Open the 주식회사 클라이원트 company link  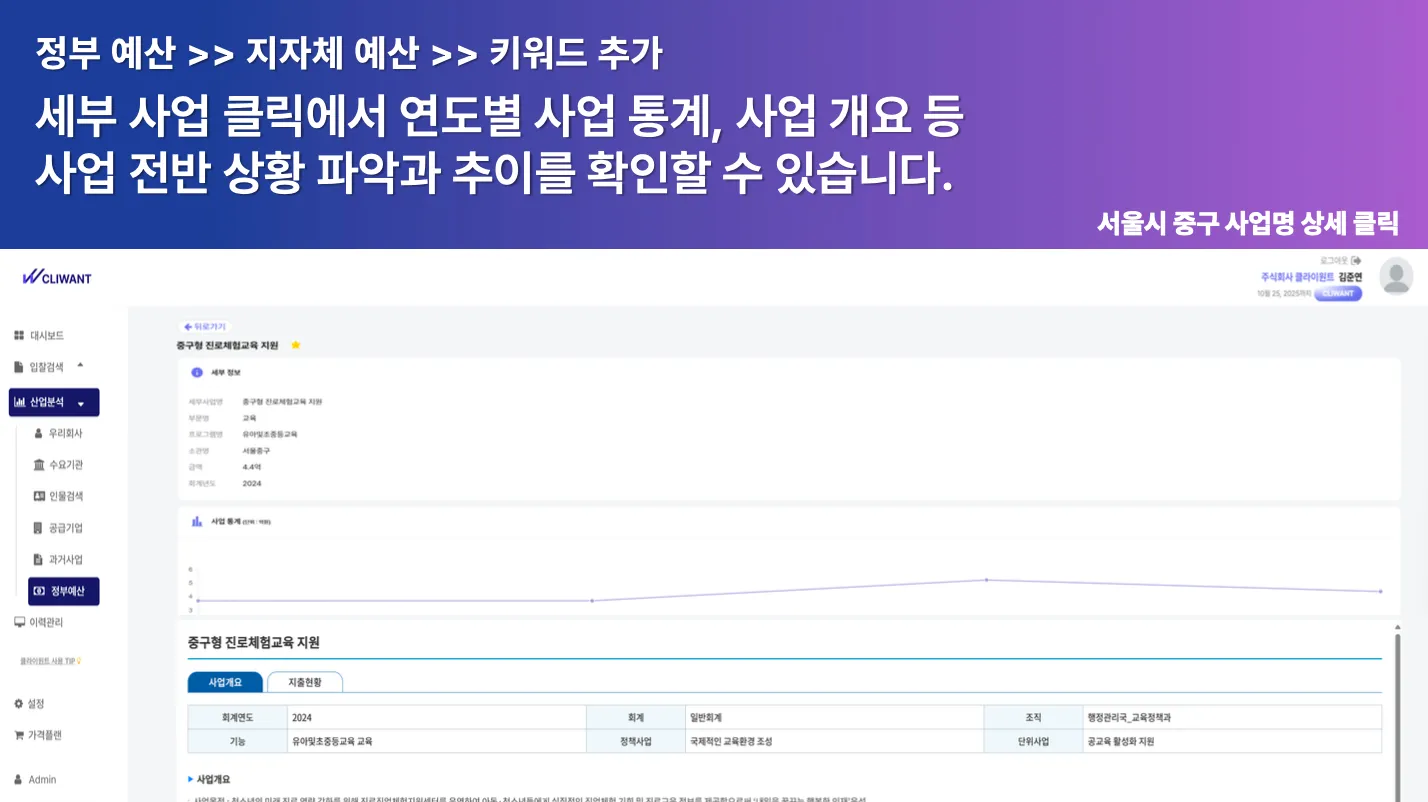tap(1297, 277)
